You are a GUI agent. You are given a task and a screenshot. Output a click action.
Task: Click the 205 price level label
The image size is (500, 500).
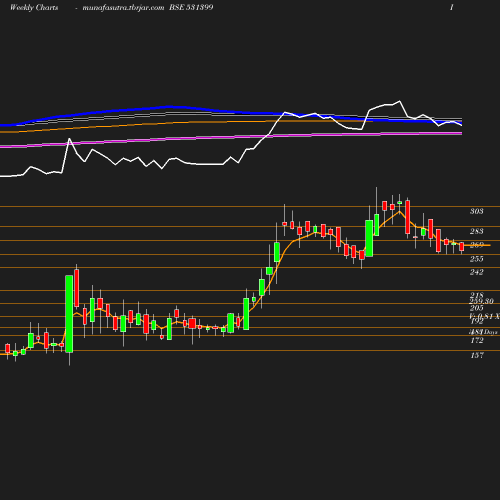click(x=477, y=308)
